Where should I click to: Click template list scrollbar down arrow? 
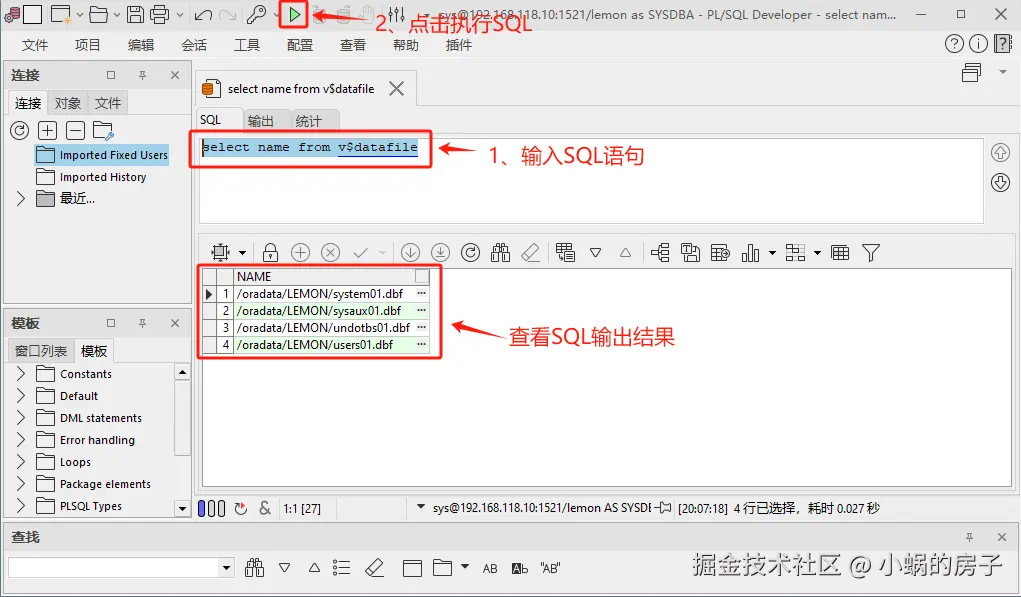tap(182, 508)
